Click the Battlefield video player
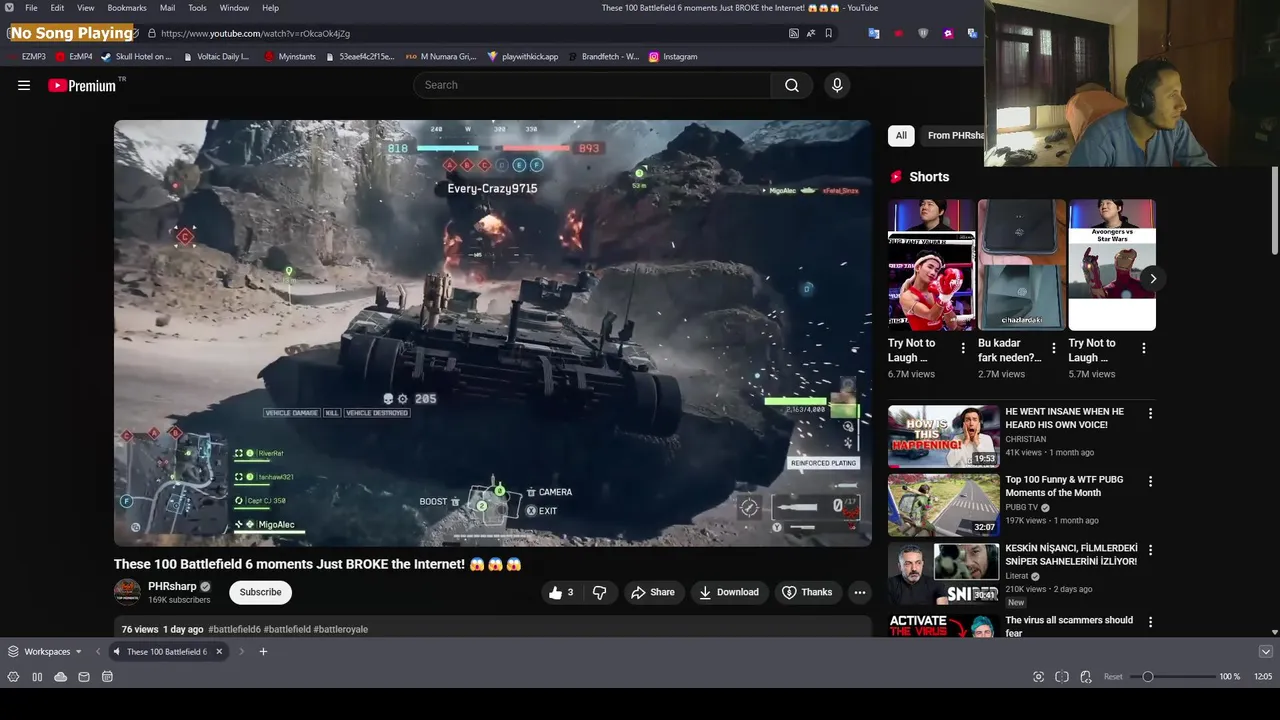Screen dimensions: 1280x720 [x=492, y=333]
